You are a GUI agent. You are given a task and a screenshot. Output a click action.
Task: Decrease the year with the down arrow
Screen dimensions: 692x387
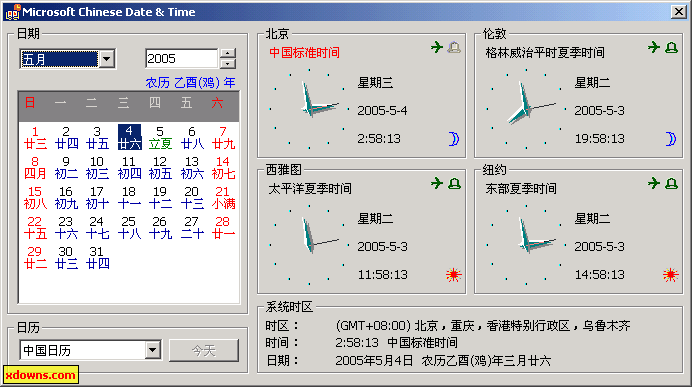coord(227,64)
